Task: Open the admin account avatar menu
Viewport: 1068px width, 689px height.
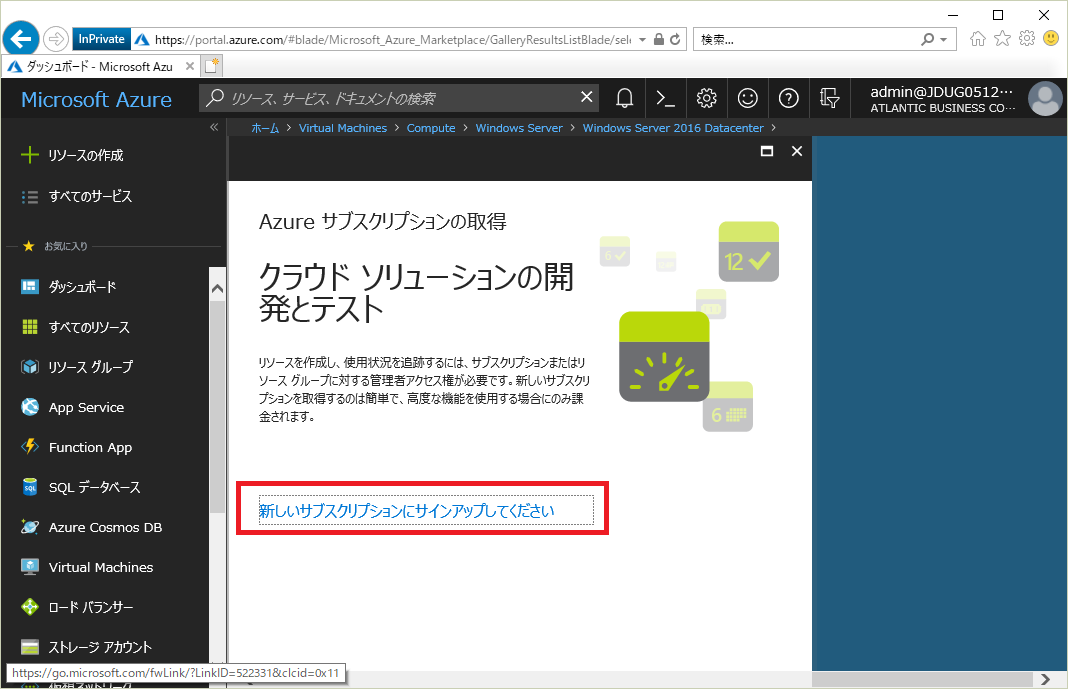Action: pos(1045,99)
